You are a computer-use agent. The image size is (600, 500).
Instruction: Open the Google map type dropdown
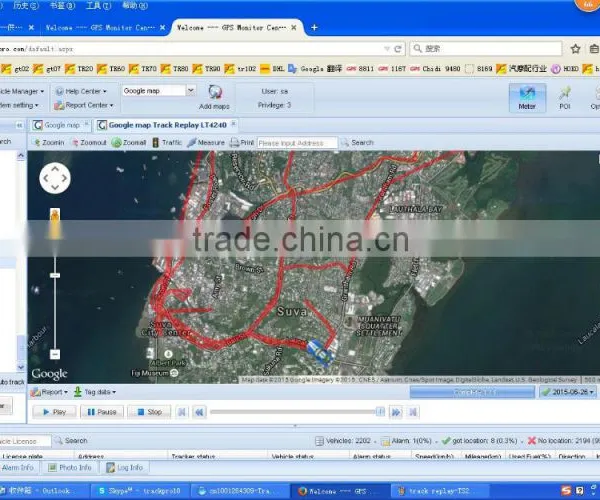(x=191, y=91)
